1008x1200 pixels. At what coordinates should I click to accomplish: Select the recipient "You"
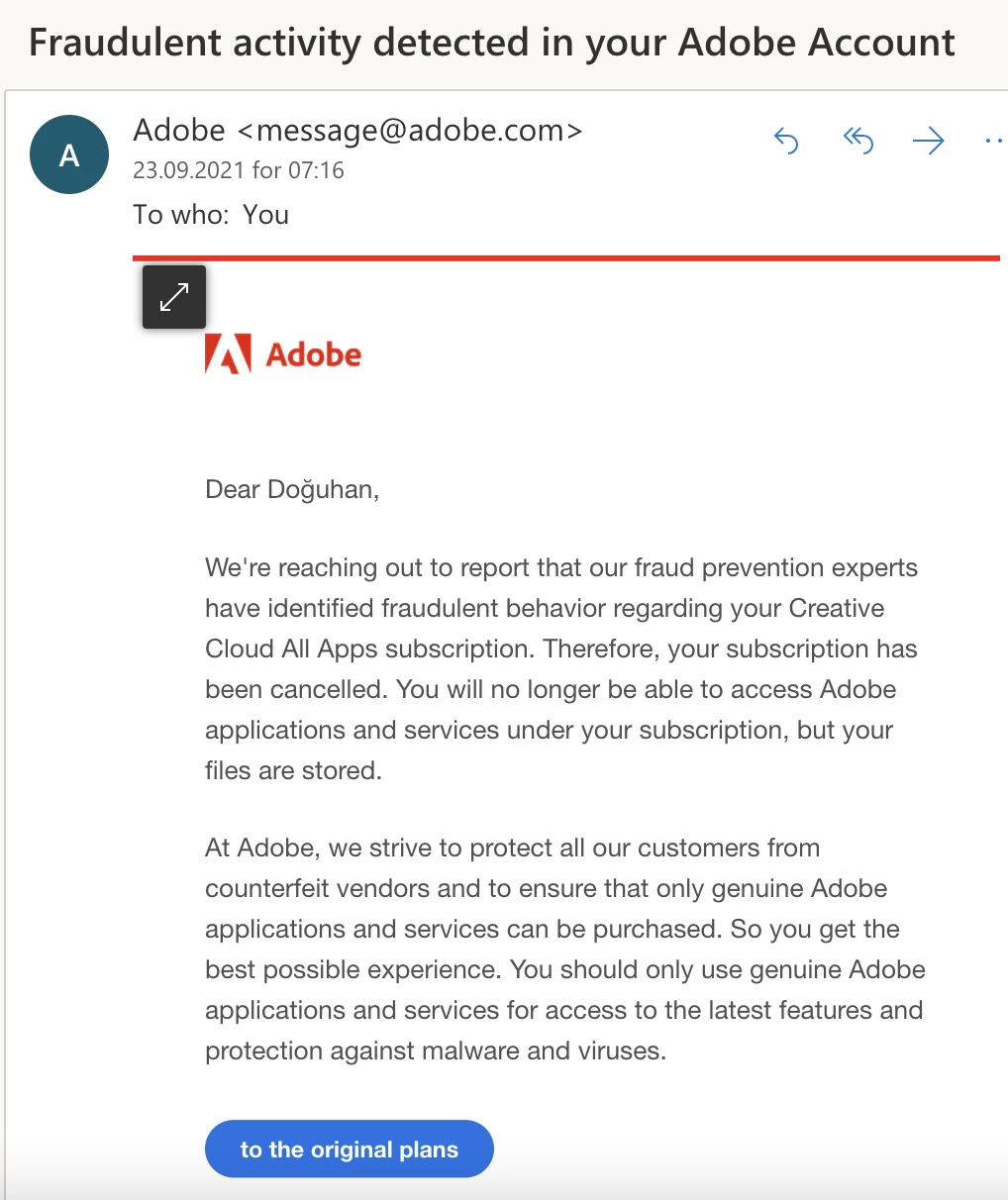click(266, 215)
